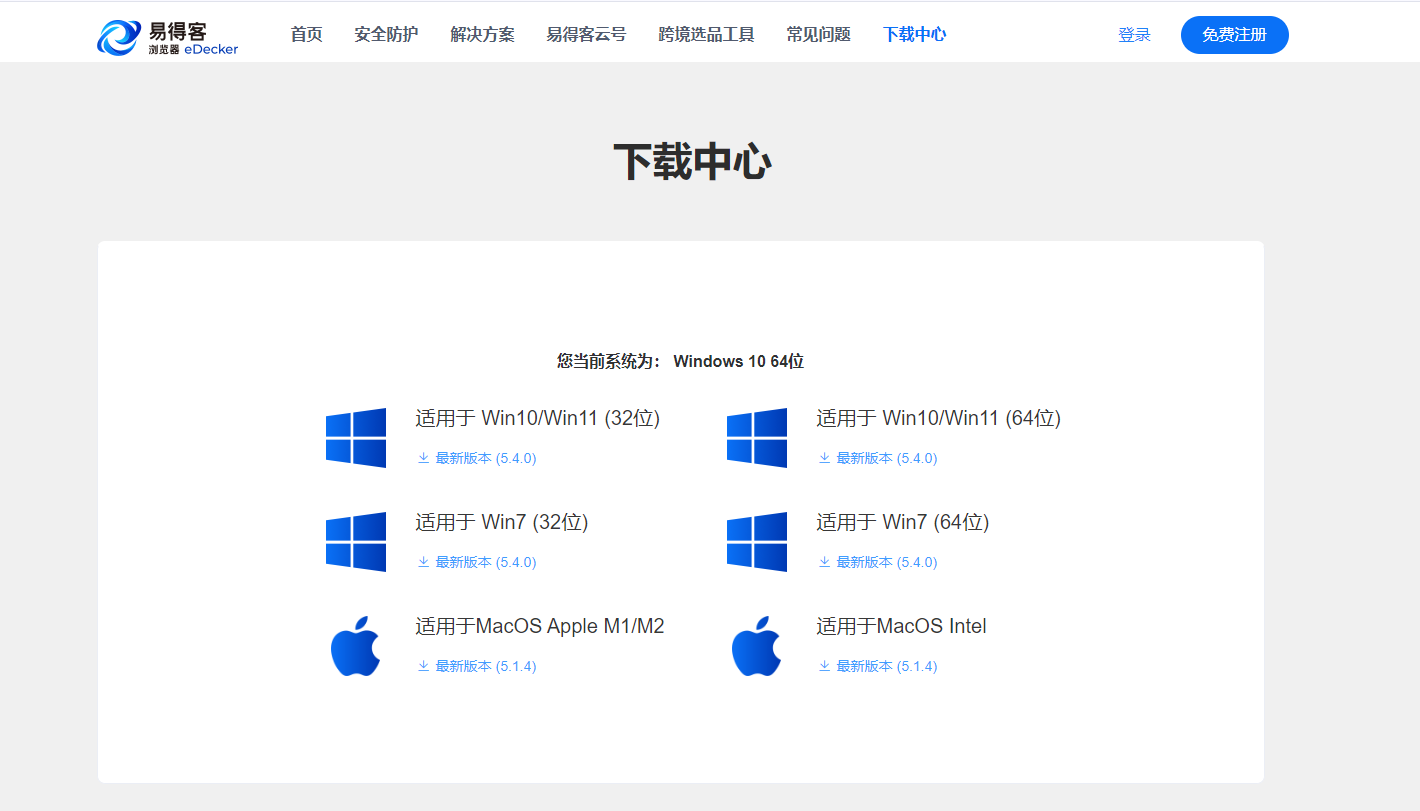Click the 适用于 Win10/Win11 (64位) title

tap(939, 418)
